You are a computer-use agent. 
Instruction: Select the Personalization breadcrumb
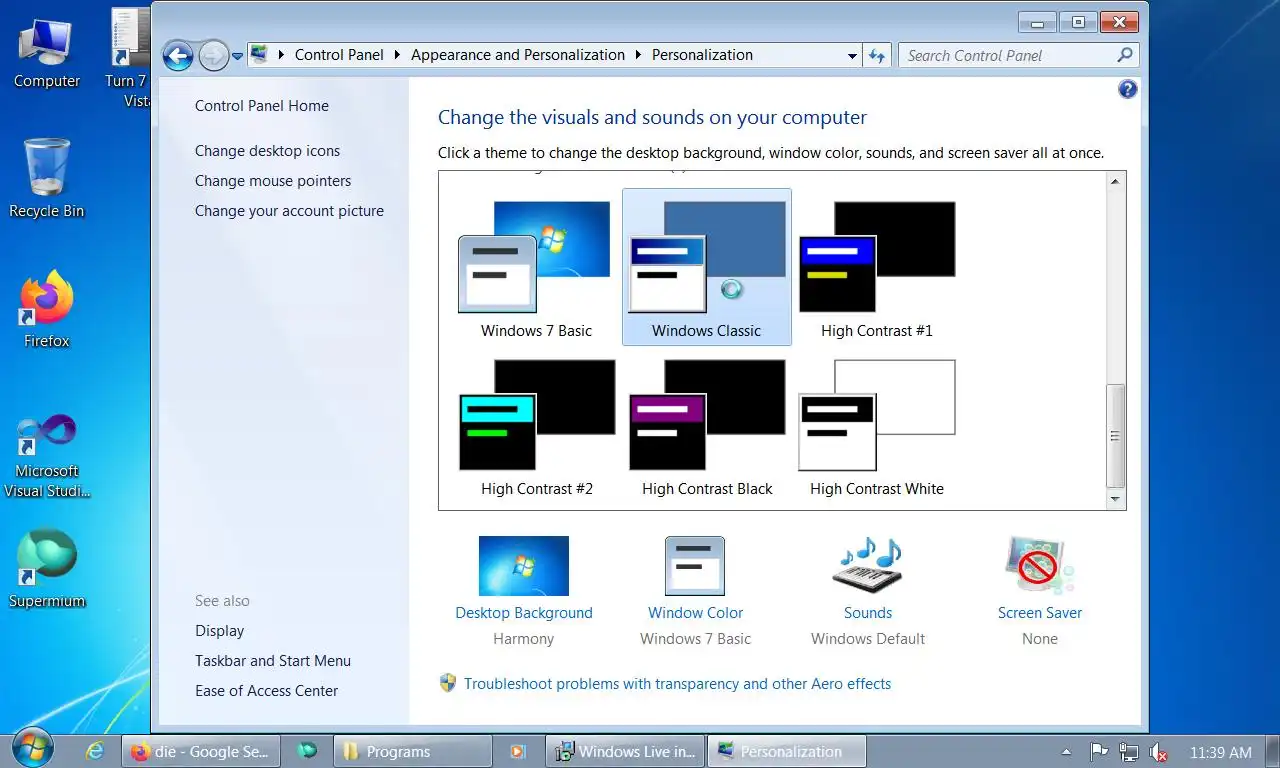702,55
